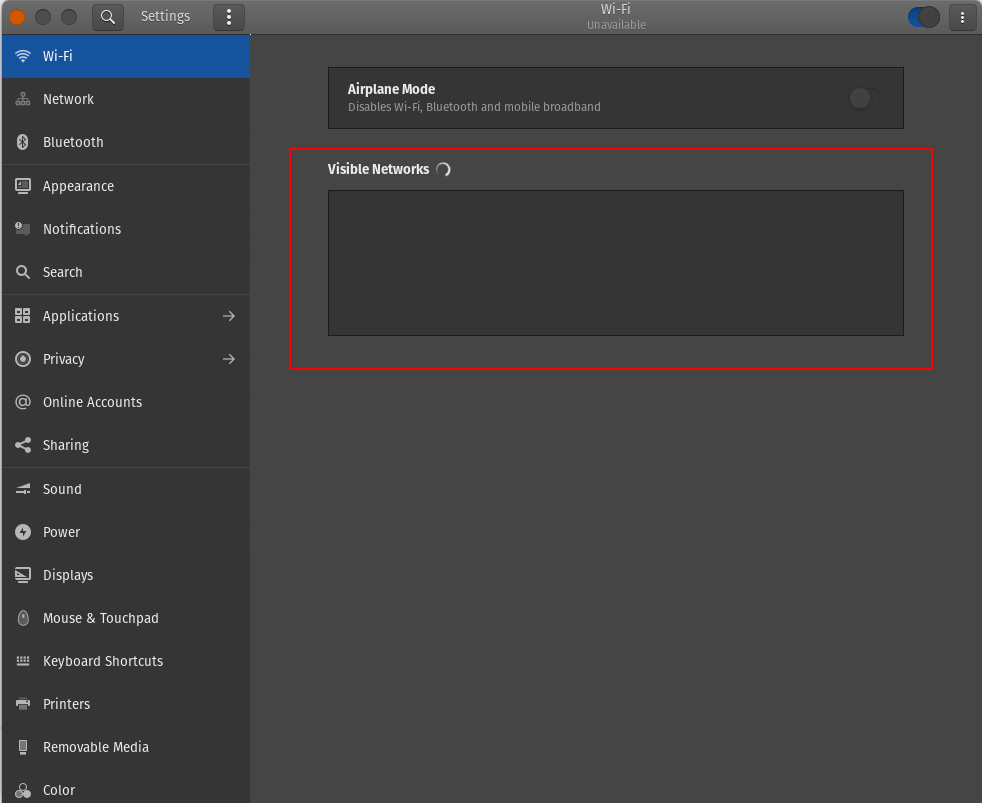This screenshot has width=982, height=803.
Task: Click the Sound speaker icon
Action: 22,488
